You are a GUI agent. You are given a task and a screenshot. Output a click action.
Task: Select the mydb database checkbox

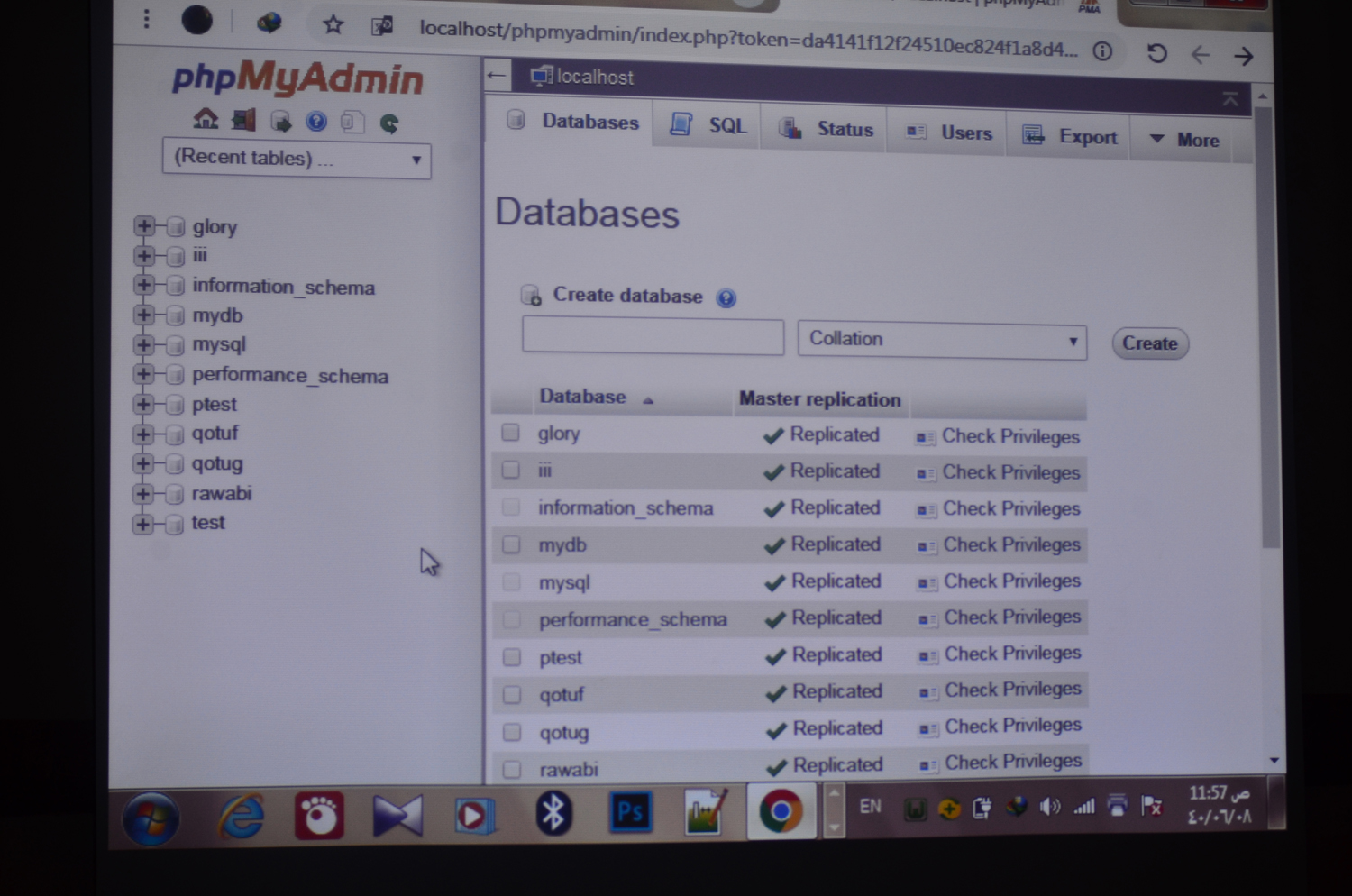click(x=511, y=544)
